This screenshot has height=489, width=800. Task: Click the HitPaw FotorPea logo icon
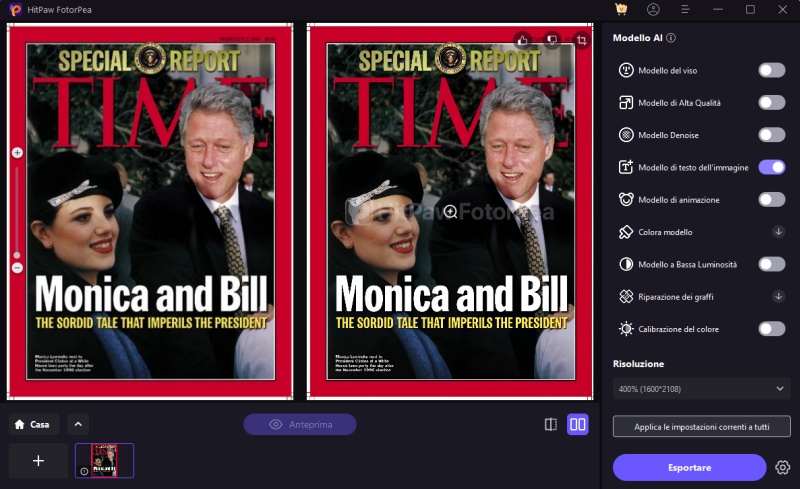[16, 9]
